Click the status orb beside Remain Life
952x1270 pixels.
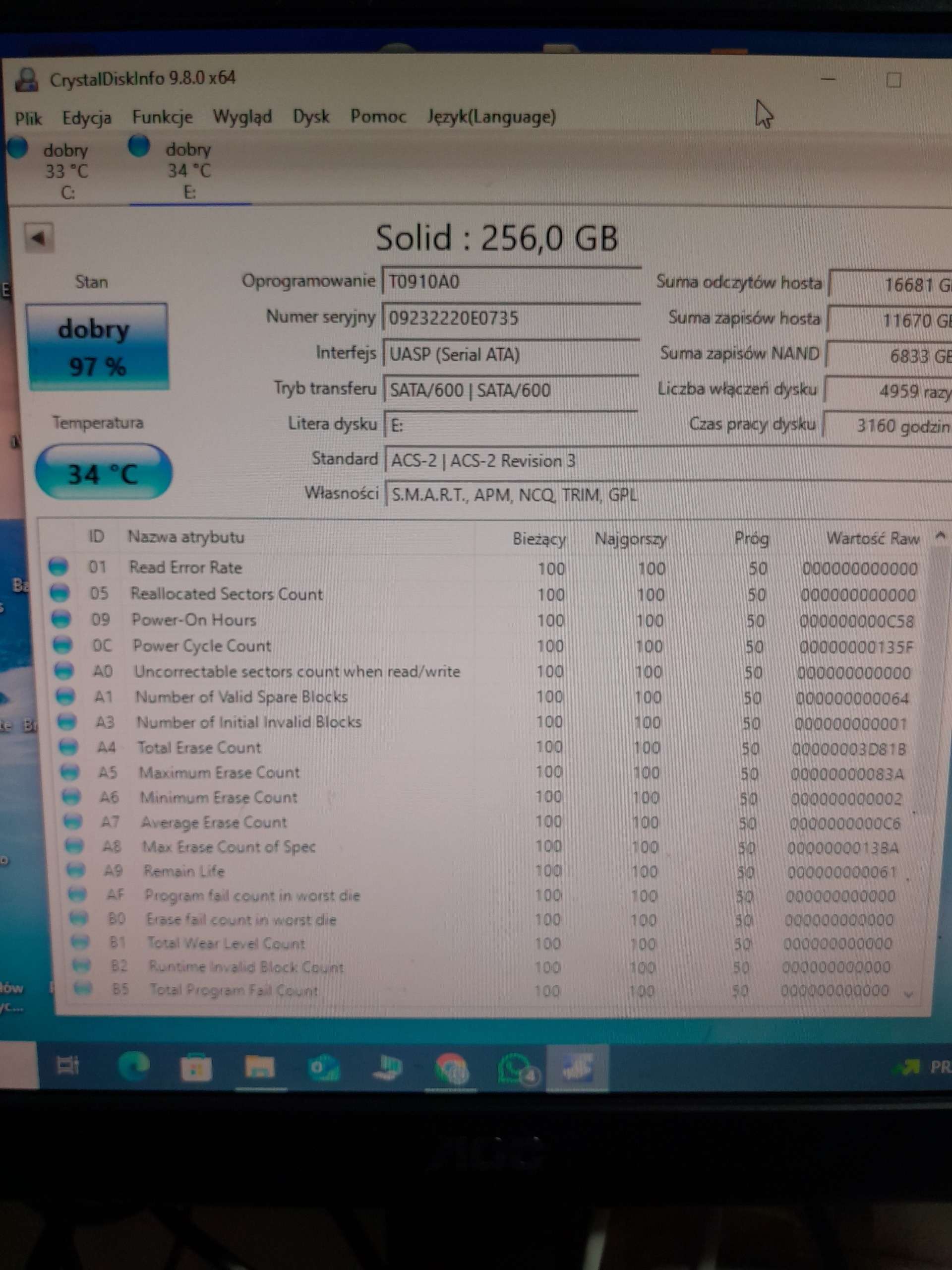[76, 871]
